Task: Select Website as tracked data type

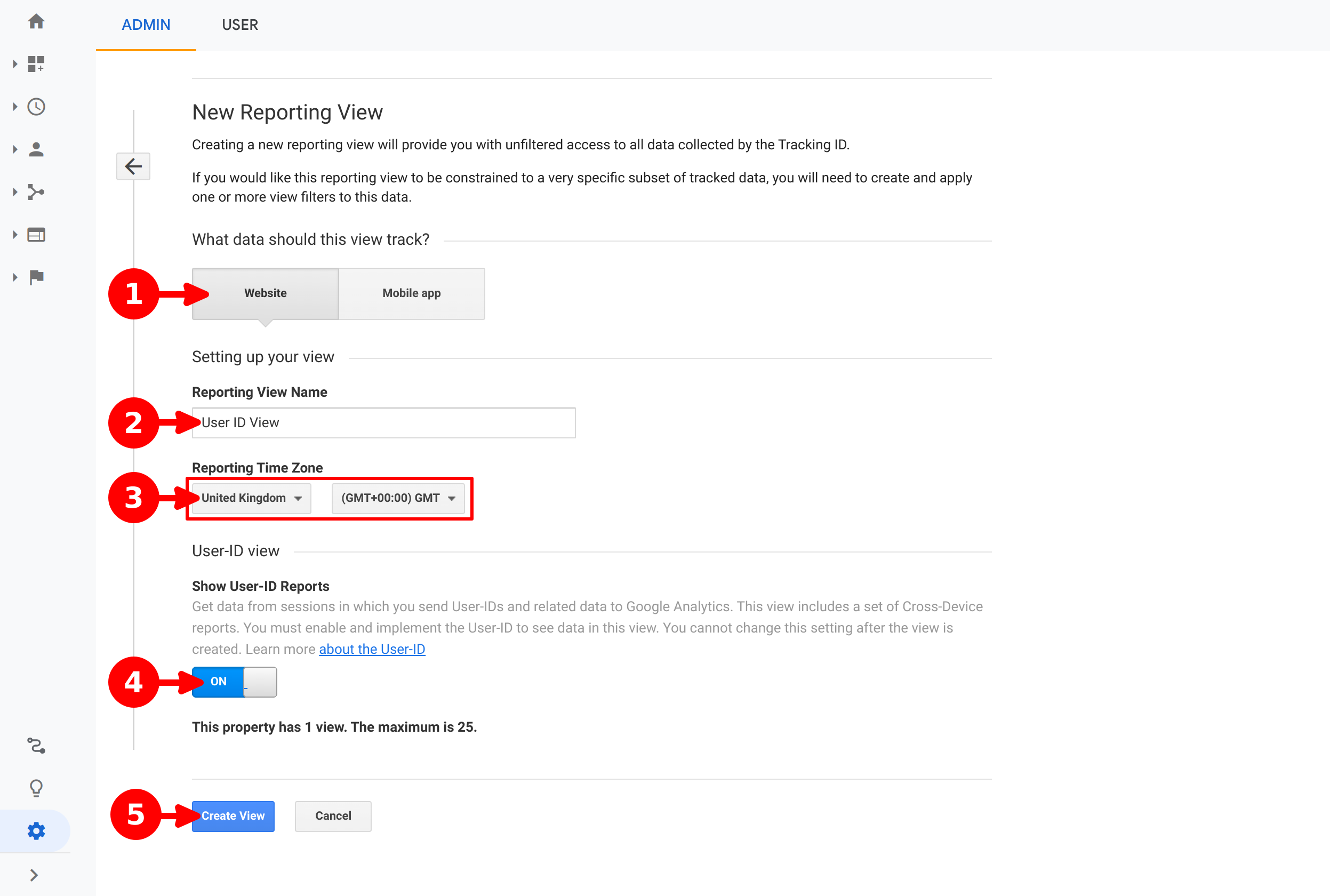Action: (265, 293)
